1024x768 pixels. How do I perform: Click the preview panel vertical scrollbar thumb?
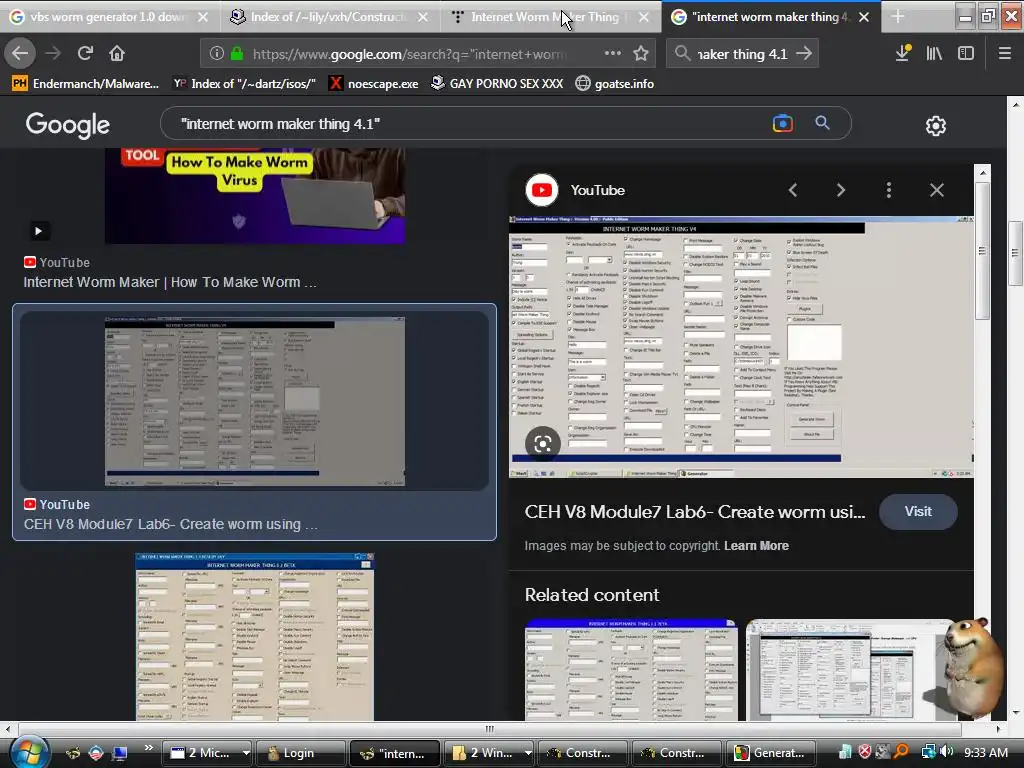click(x=982, y=251)
